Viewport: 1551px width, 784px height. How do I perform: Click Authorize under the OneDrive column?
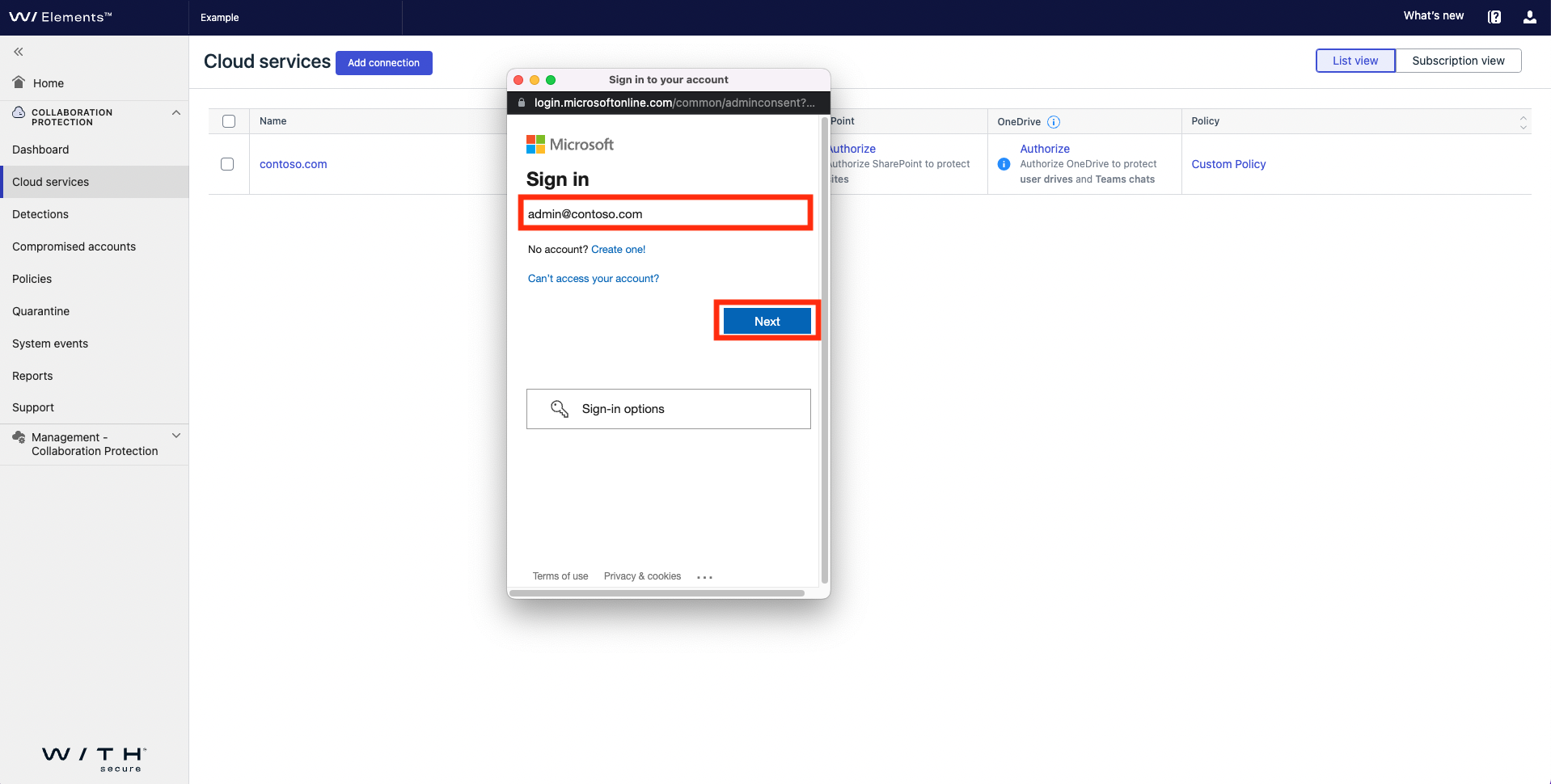point(1045,148)
